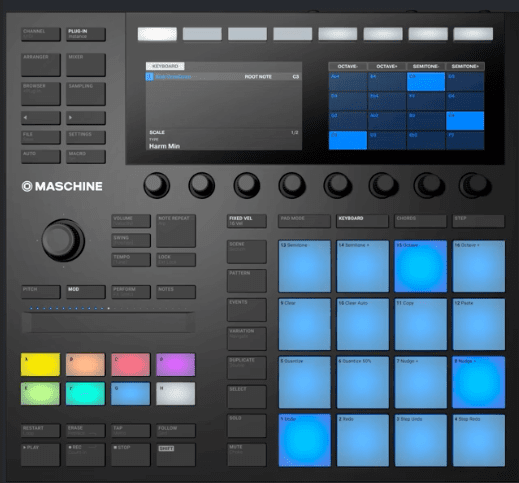Select yellow group A
519x483 pixels.
click(x=41, y=364)
